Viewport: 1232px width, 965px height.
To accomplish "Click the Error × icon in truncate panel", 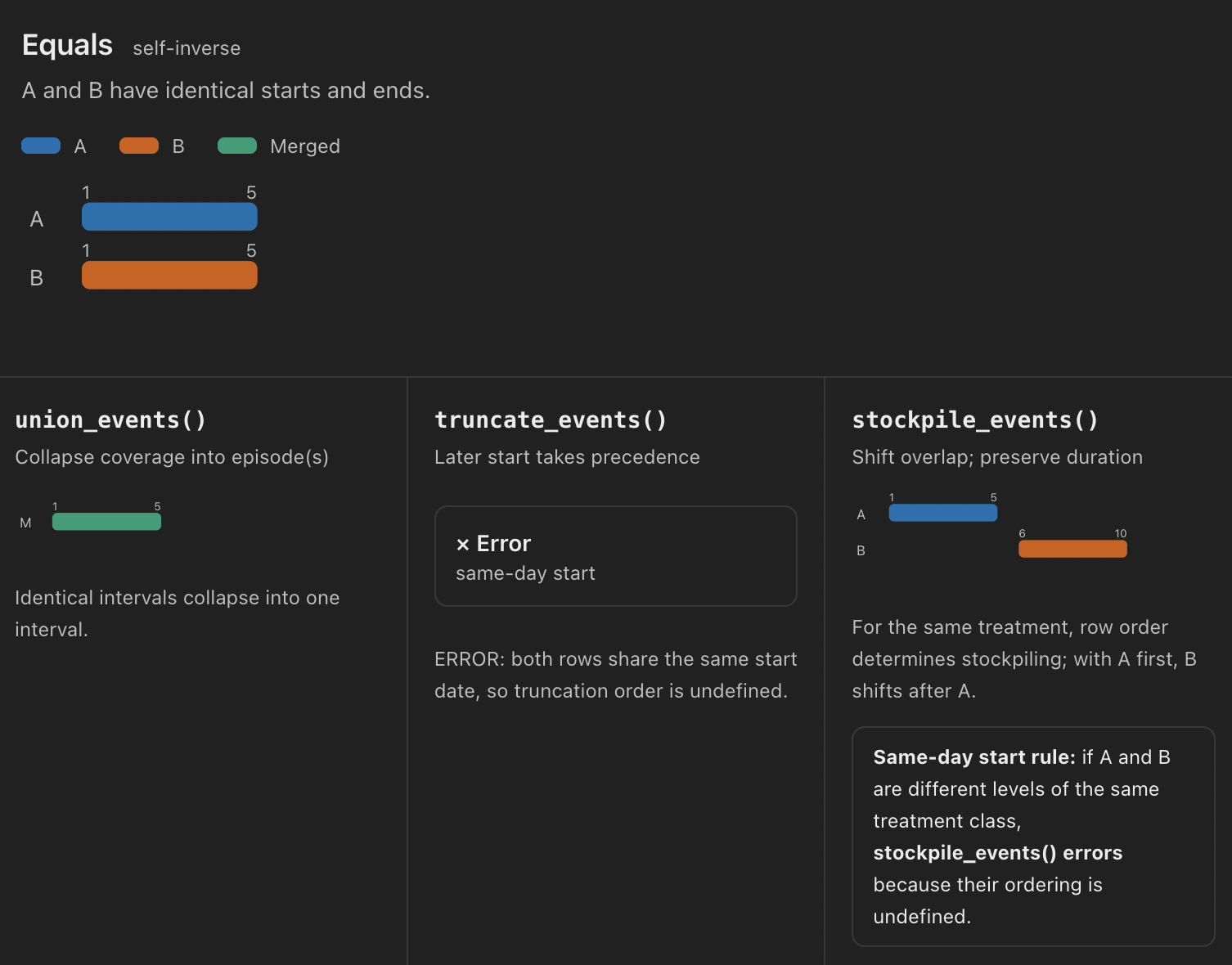I will point(463,545).
